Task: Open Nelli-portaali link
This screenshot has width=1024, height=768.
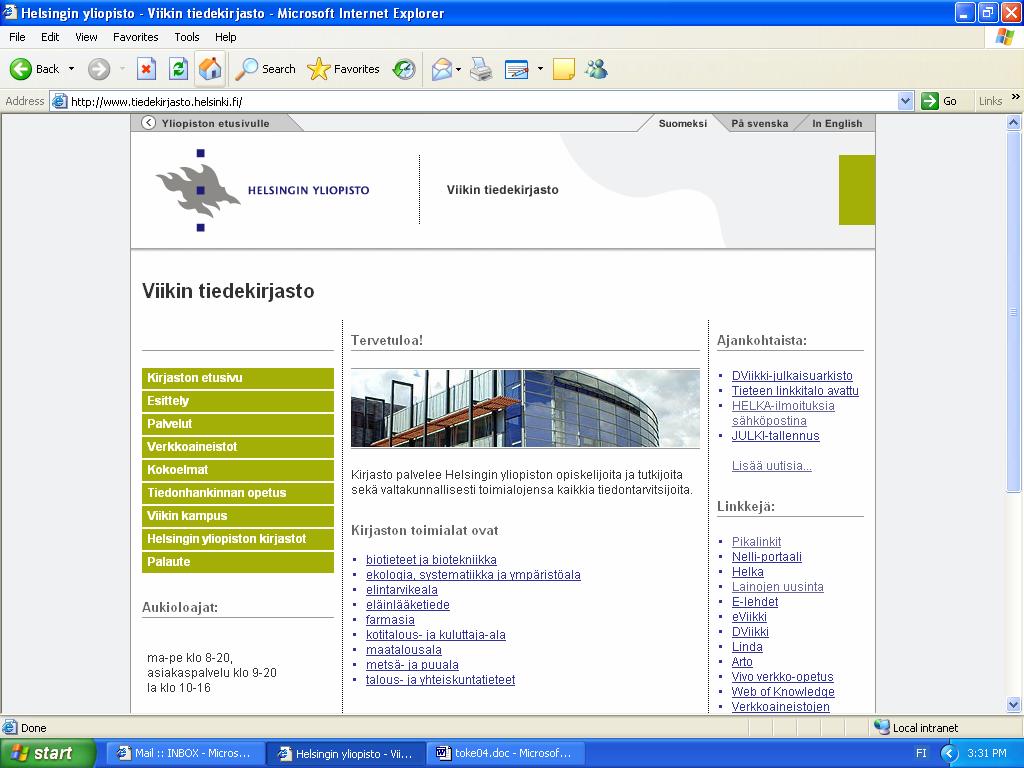Action: coord(767,556)
